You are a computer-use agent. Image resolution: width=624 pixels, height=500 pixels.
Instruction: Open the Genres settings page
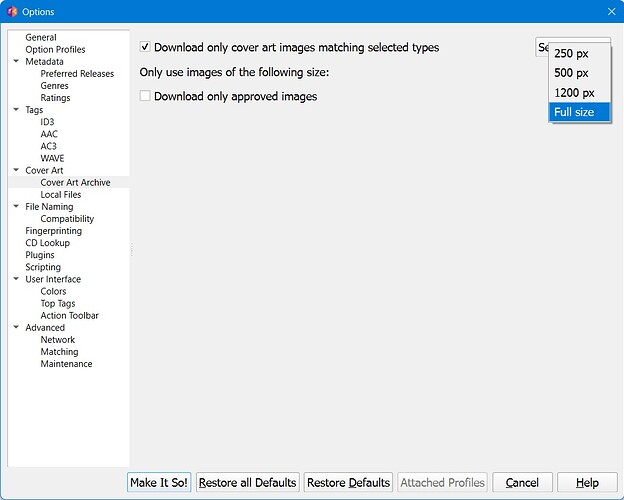tap(55, 86)
